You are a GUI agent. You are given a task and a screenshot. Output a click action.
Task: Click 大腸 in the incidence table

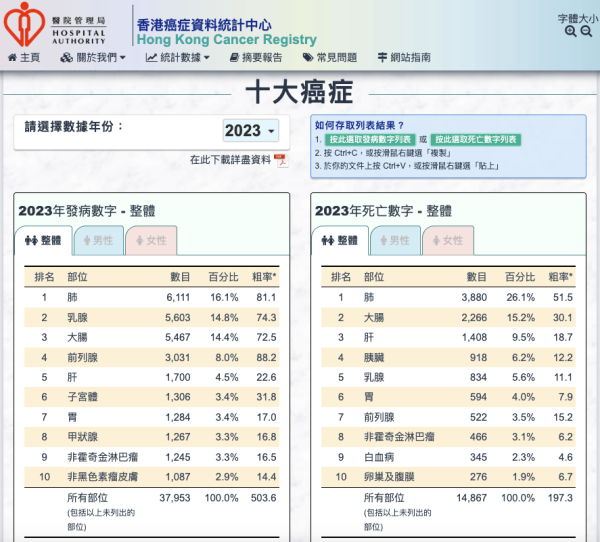pos(77,337)
